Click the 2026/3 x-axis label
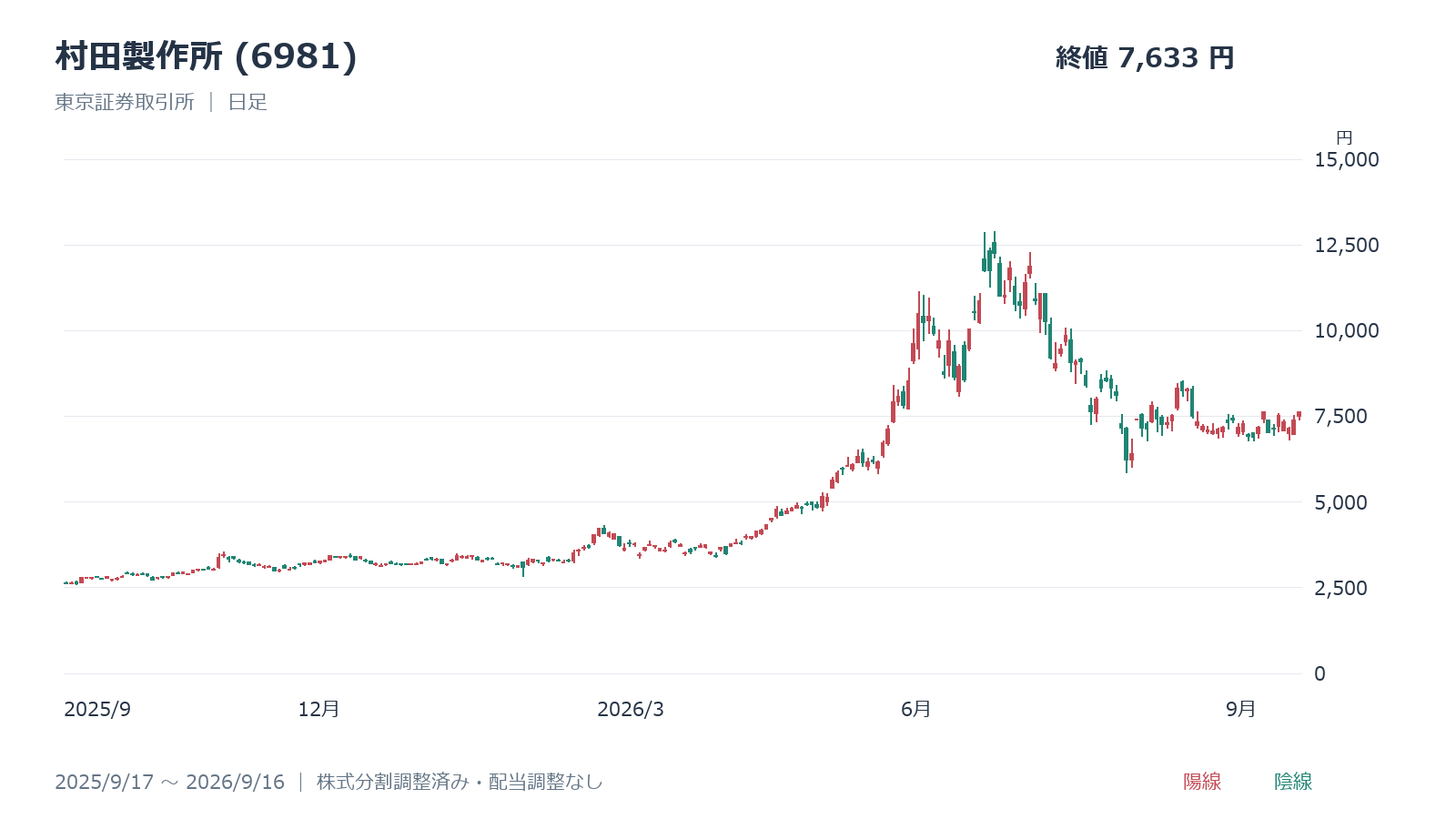The width and height of the screenshot is (1456, 819). [x=631, y=710]
